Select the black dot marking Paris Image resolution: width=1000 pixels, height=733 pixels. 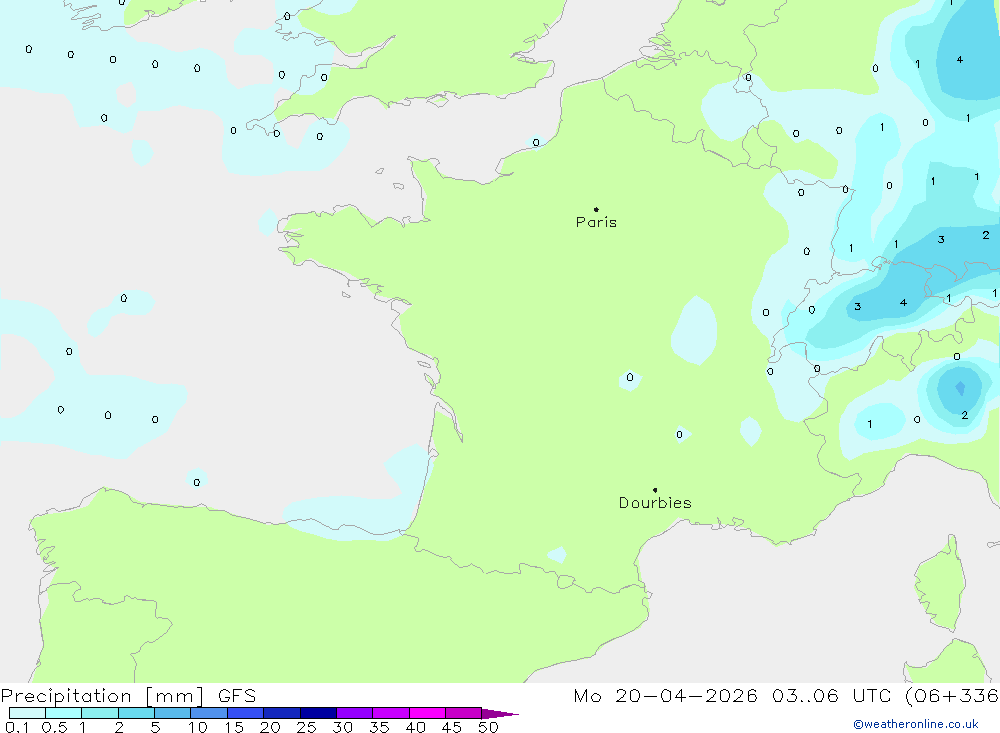tap(596, 209)
